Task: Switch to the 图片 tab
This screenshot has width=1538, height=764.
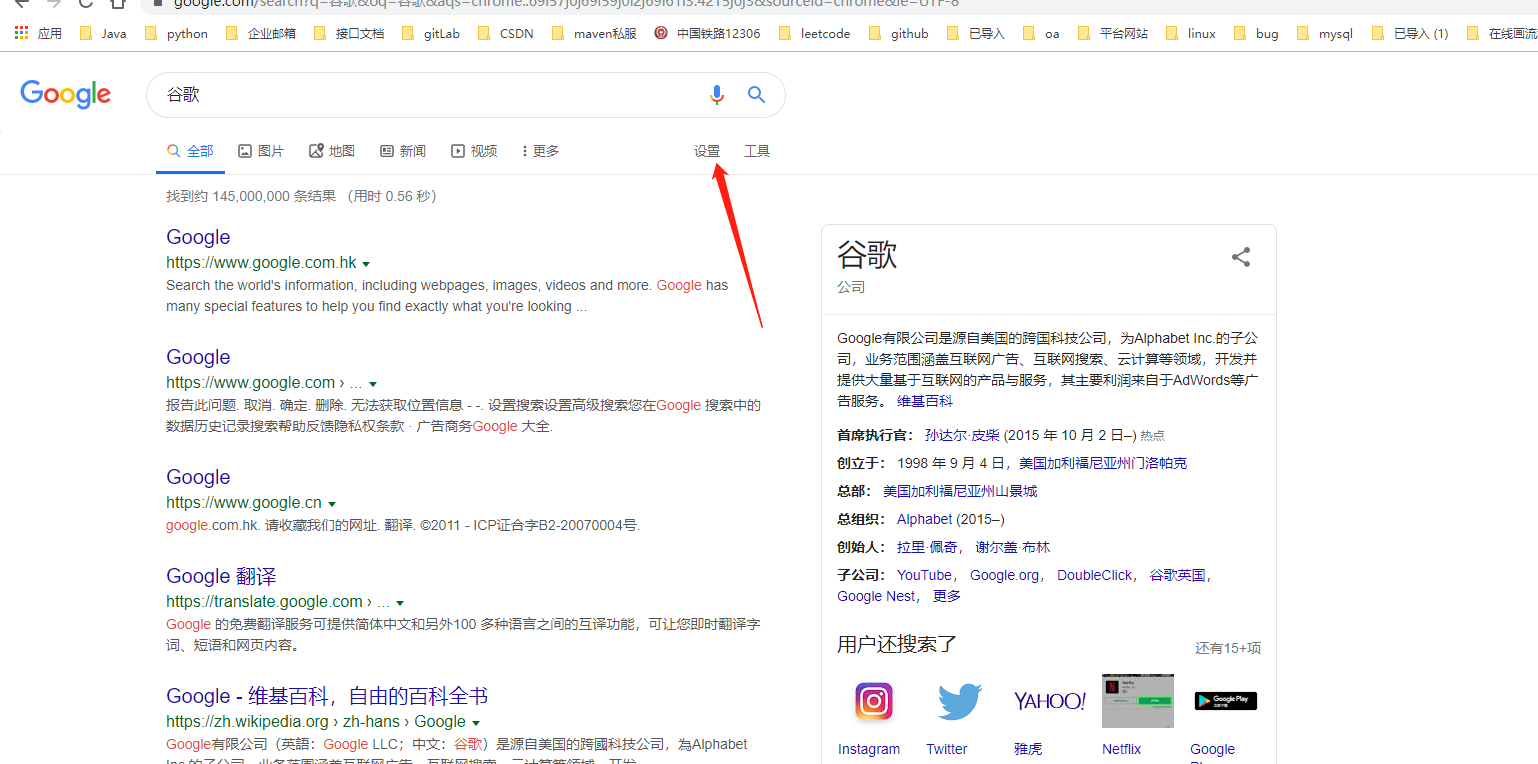Action: coord(261,151)
